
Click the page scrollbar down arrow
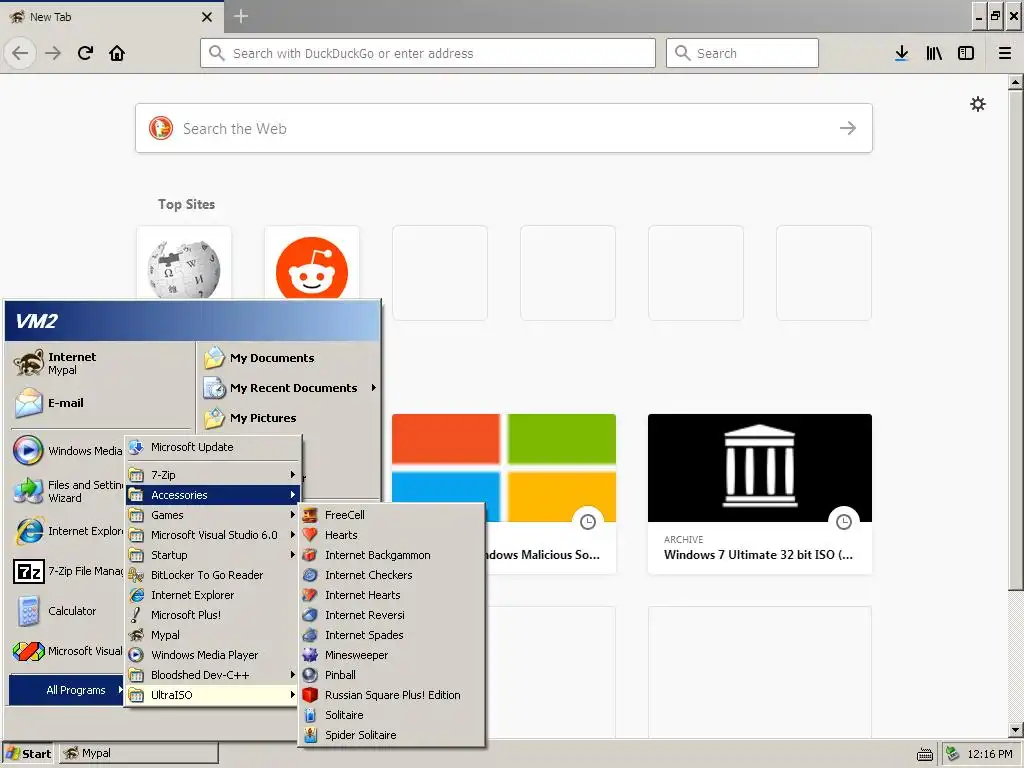(1016, 729)
